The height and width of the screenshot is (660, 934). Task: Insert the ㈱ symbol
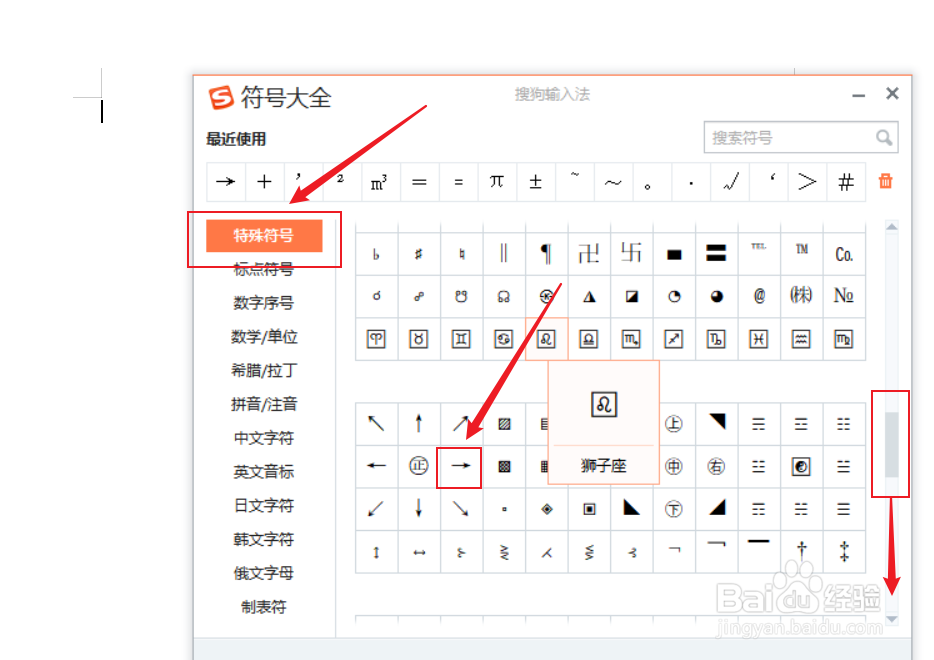click(802, 296)
